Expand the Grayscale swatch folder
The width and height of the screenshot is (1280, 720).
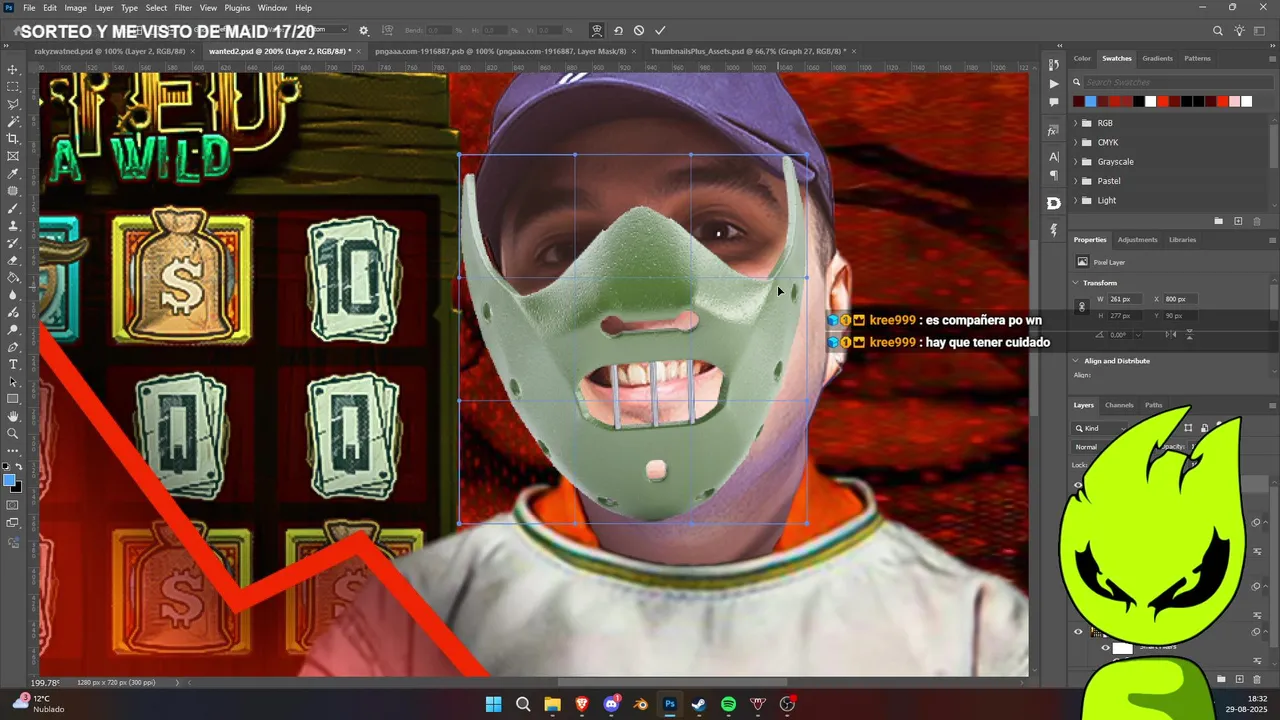(x=1076, y=162)
